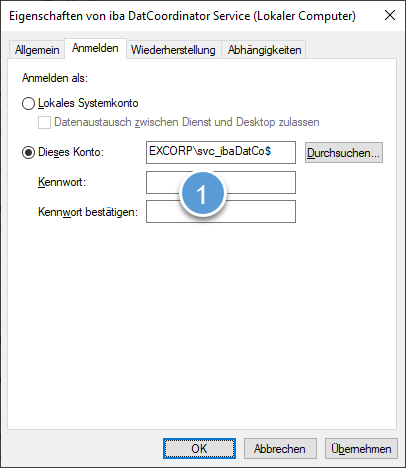
Task: Focus the Kennwort bestätigen field
Action: click(221, 211)
